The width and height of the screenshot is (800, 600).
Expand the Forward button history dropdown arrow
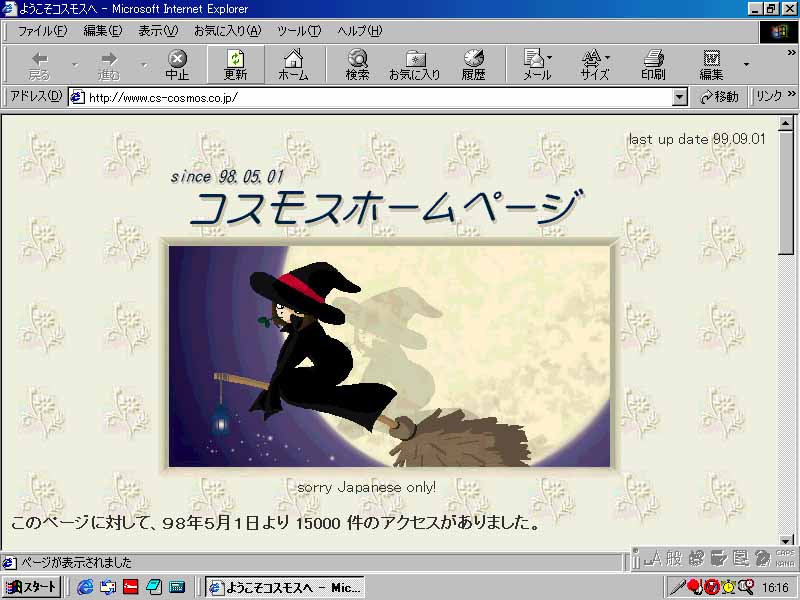tap(144, 65)
